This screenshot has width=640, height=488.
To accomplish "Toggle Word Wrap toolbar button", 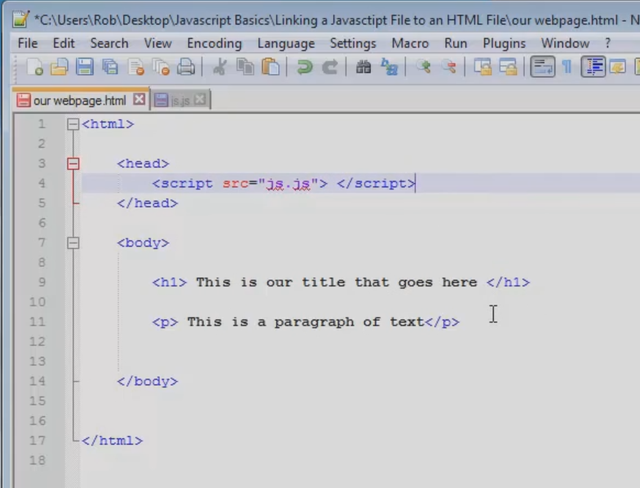I will point(542,67).
